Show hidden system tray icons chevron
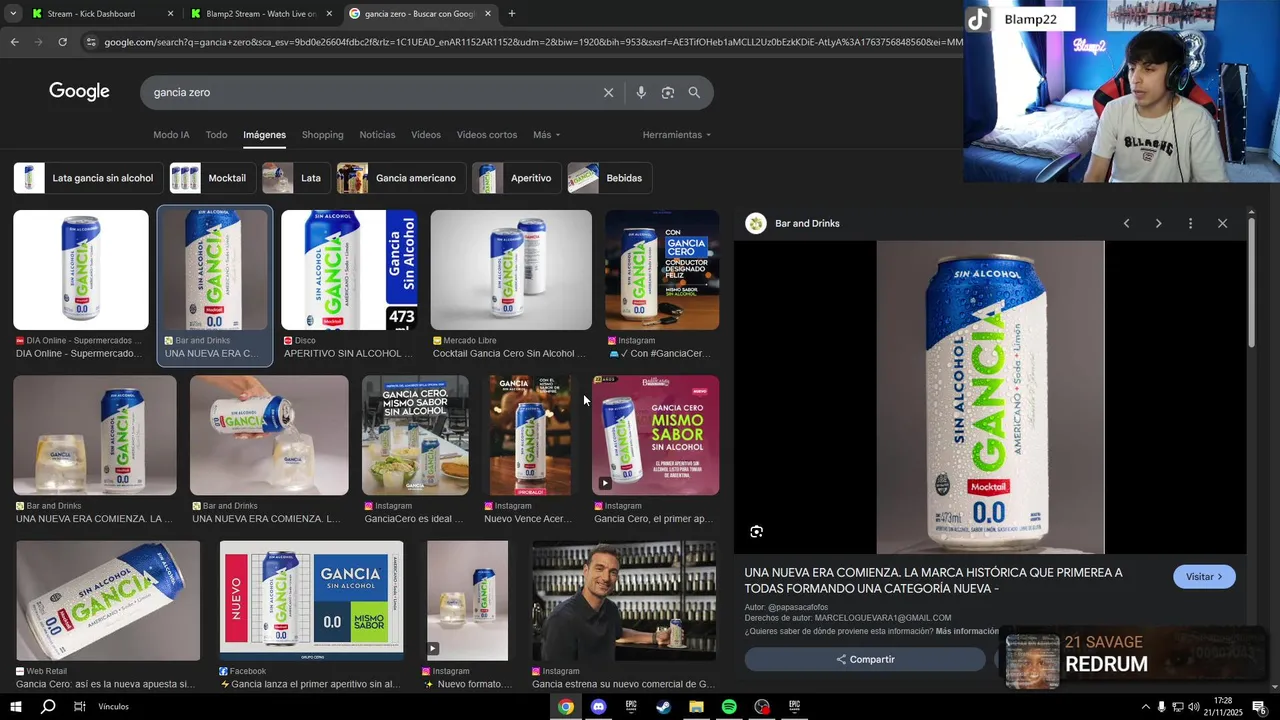1280x720 pixels. (x=1145, y=707)
